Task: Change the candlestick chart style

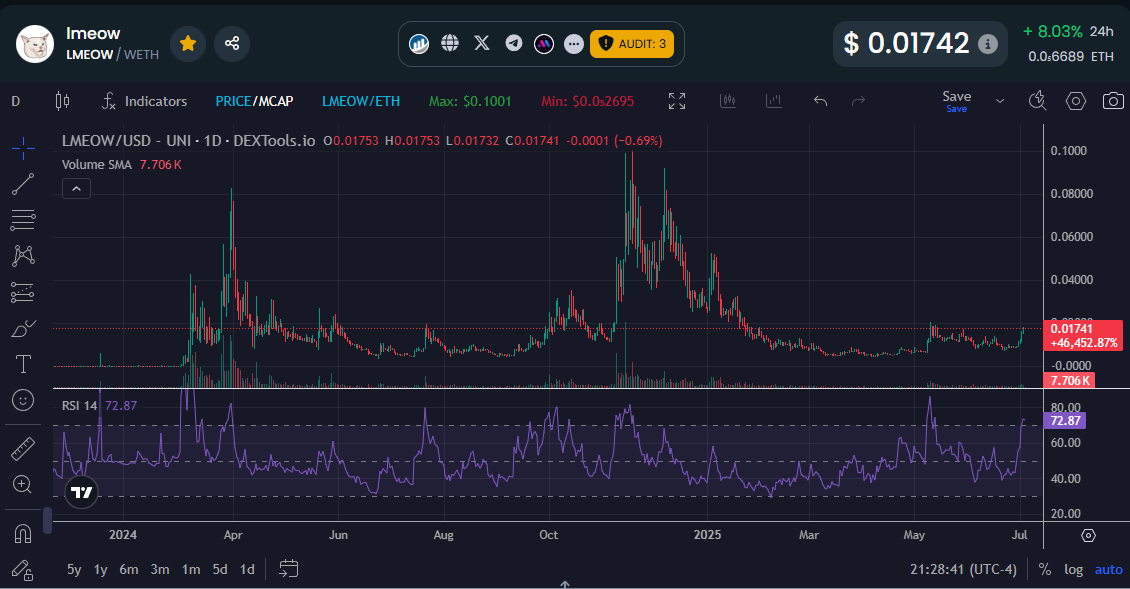Action: pyautogui.click(x=63, y=102)
